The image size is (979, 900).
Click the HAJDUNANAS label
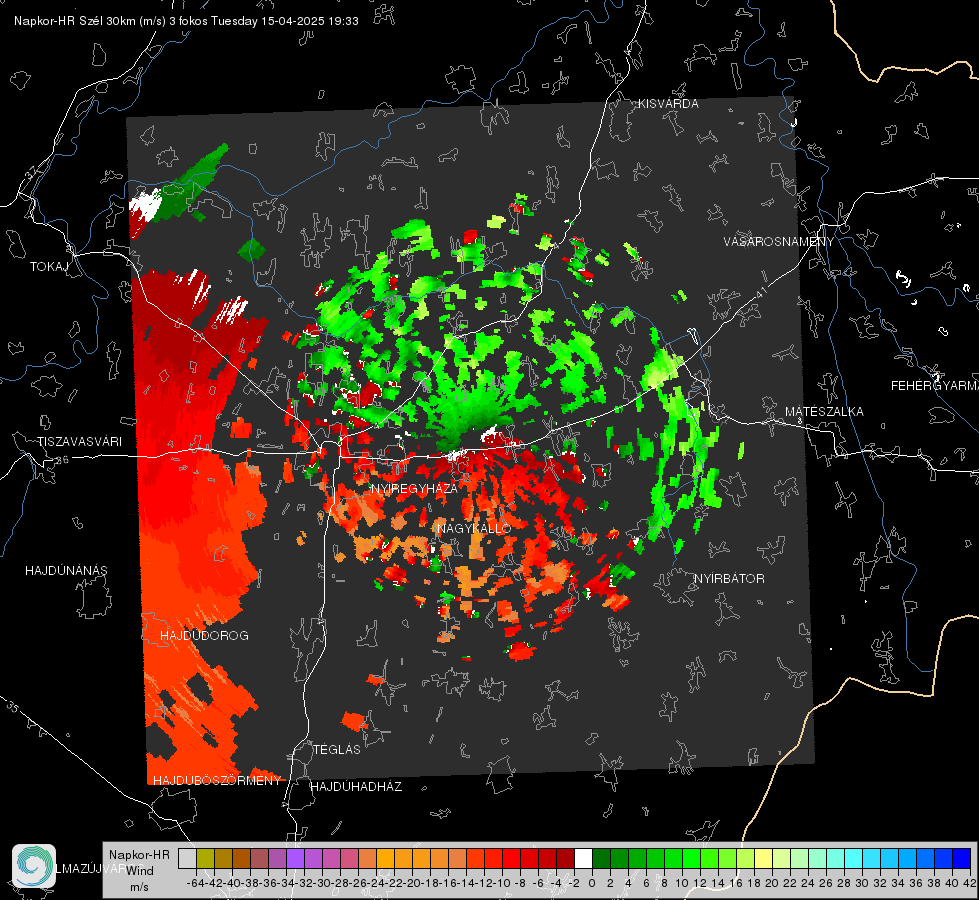click(x=66, y=571)
